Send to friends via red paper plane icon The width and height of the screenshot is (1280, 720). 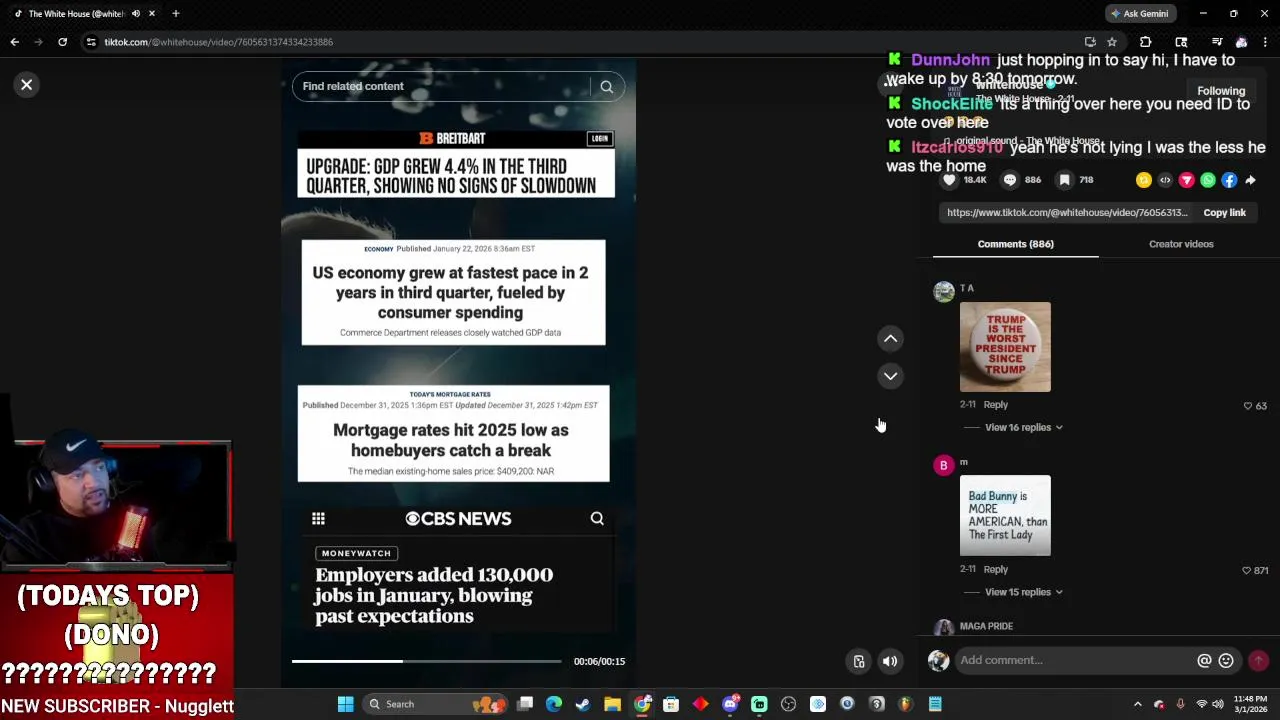(1186, 180)
